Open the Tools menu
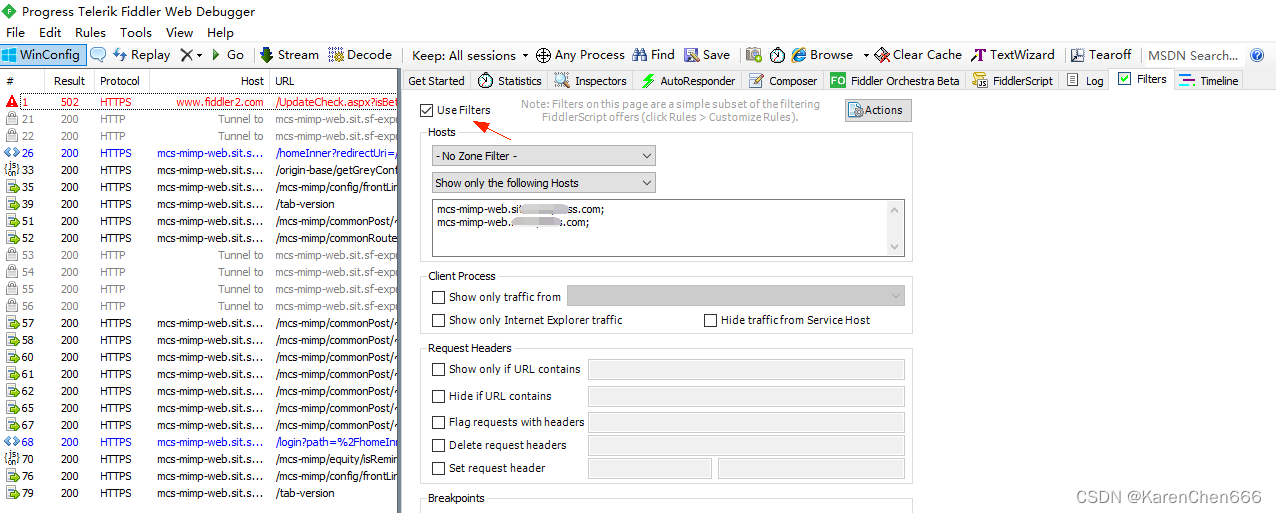The width and height of the screenshot is (1276, 513). coord(136,33)
